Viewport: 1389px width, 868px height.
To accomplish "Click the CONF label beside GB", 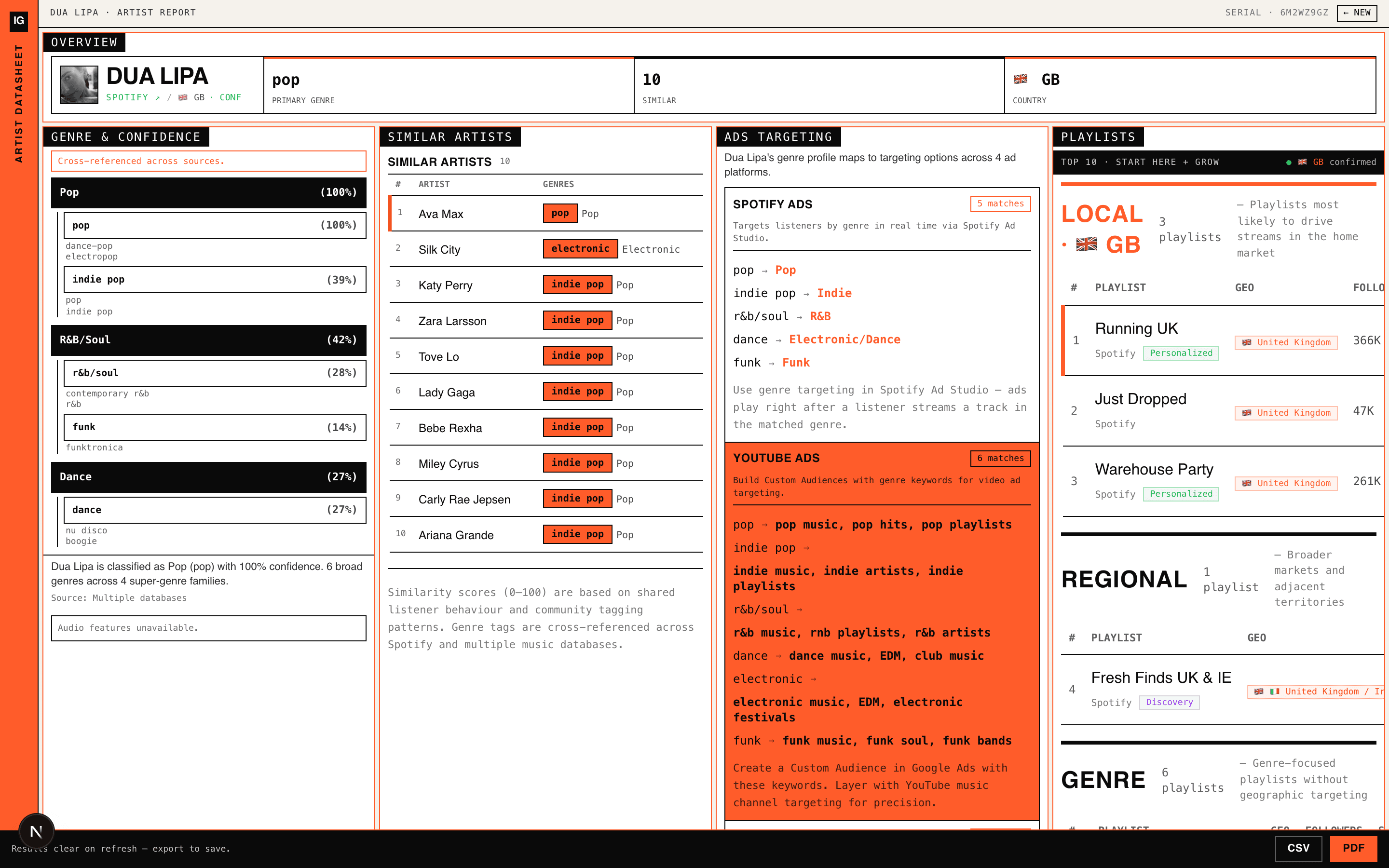I will tap(230, 97).
